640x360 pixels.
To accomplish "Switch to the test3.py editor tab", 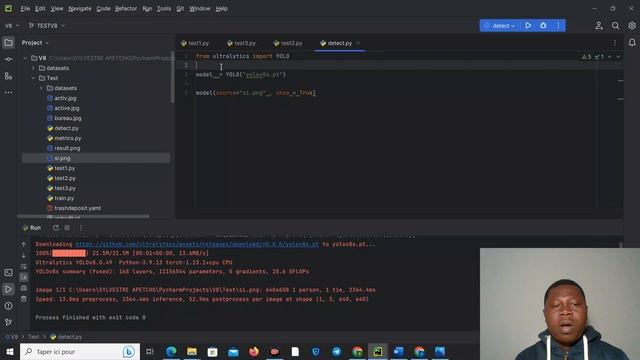I will tap(241, 43).
